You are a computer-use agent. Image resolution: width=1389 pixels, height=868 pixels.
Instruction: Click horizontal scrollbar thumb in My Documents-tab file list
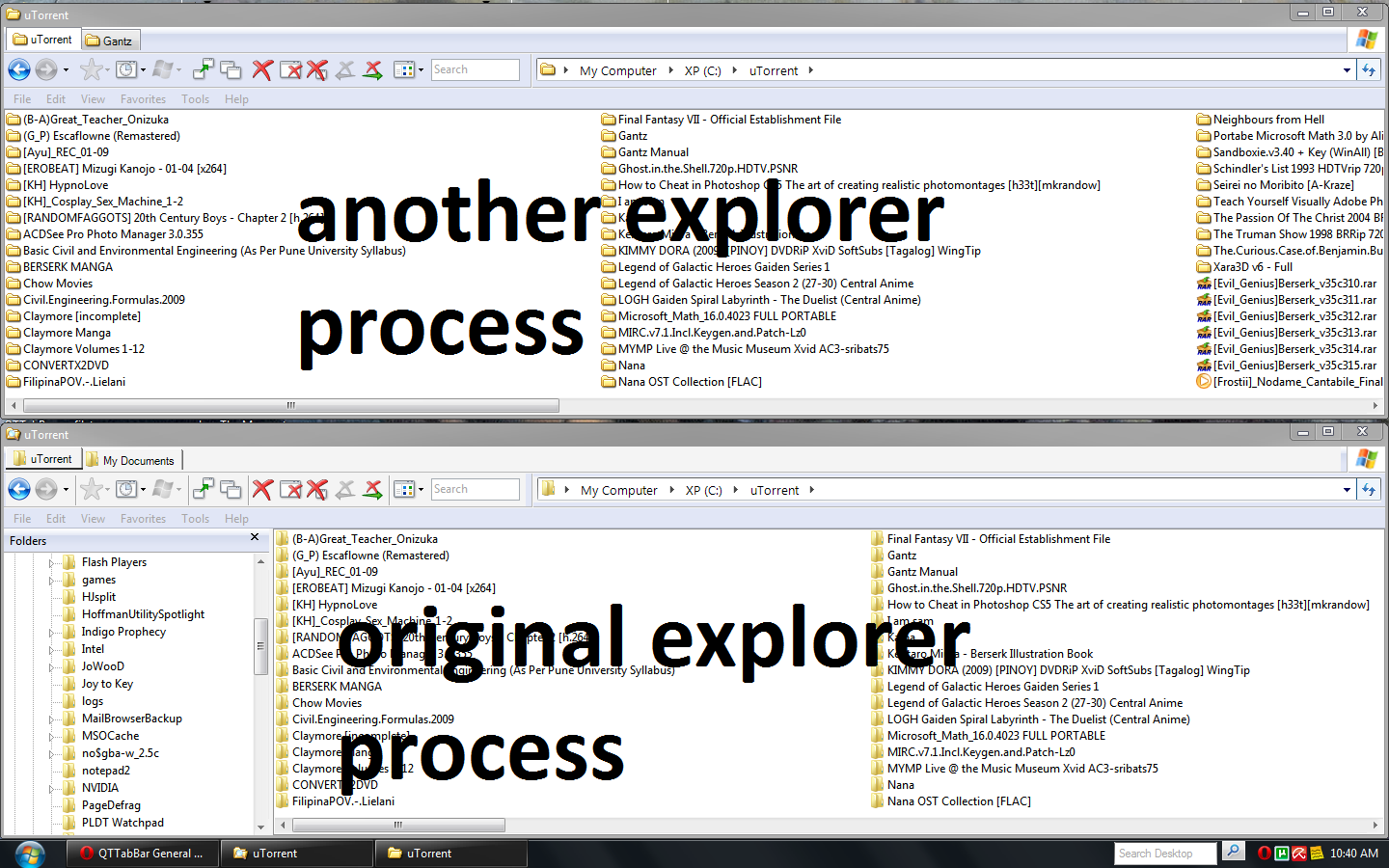pyautogui.click(x=398, y=825)
